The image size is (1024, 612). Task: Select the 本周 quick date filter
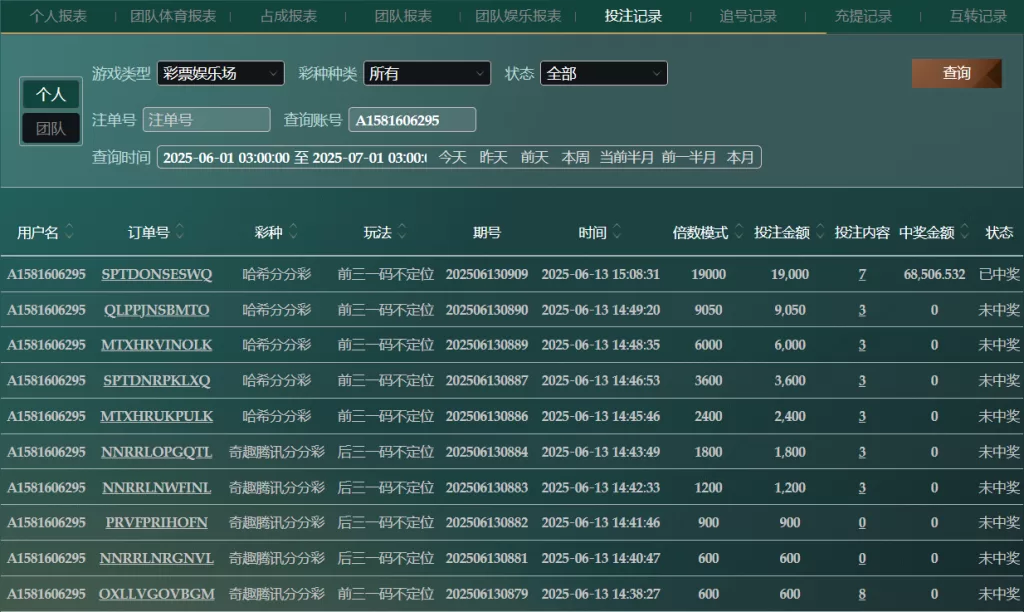tap(575, 157)
